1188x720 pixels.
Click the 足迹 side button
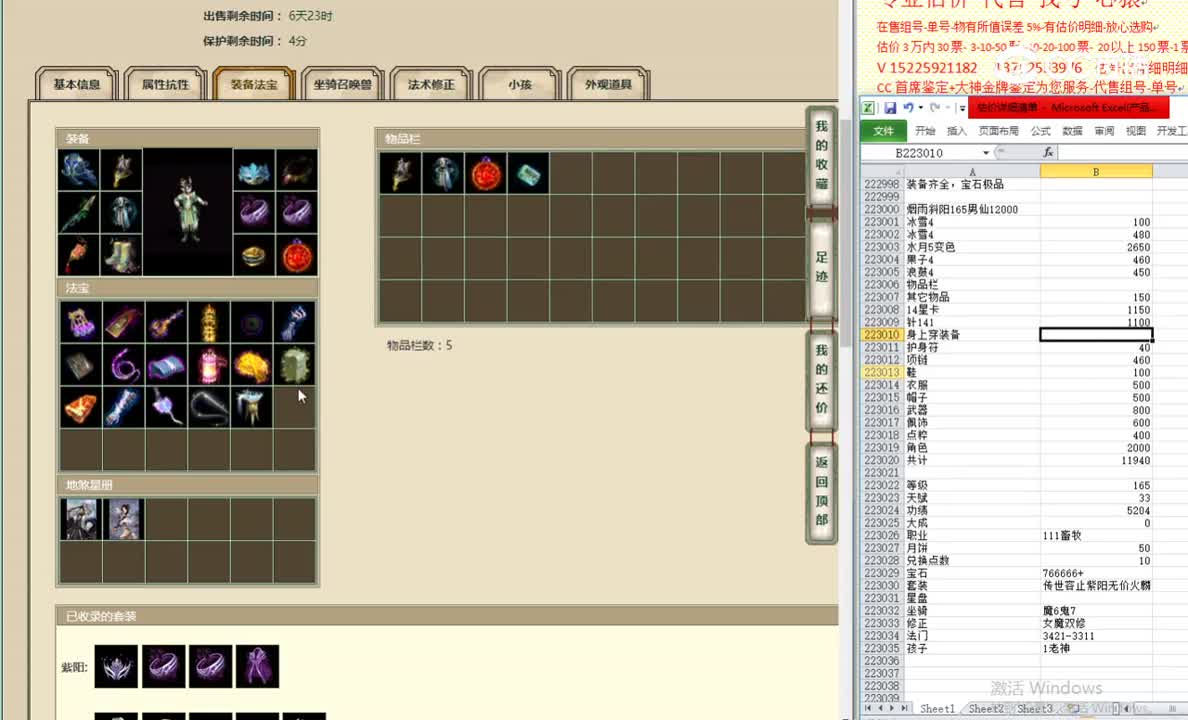pos(821,268)
